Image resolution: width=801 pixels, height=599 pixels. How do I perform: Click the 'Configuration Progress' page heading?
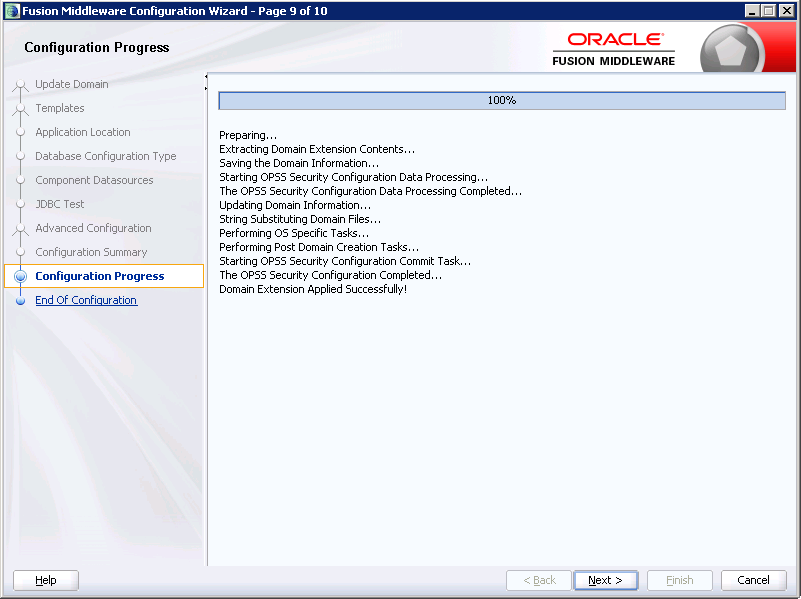pyautogui.click(x=97, y=47)
